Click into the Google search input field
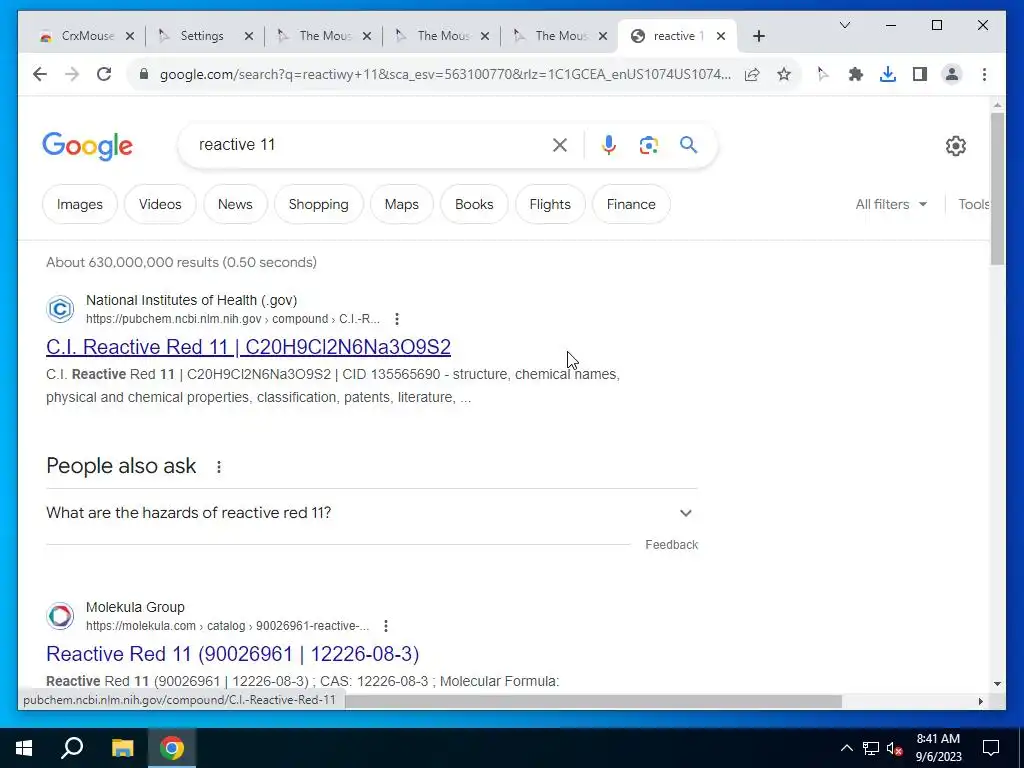Viewport: 1024px width, 768px height. (369, 145)
